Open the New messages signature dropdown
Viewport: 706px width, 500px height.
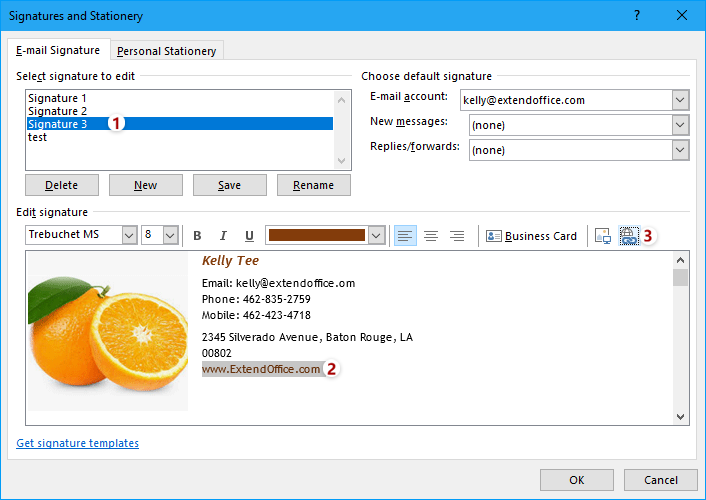tap(680, 125)
